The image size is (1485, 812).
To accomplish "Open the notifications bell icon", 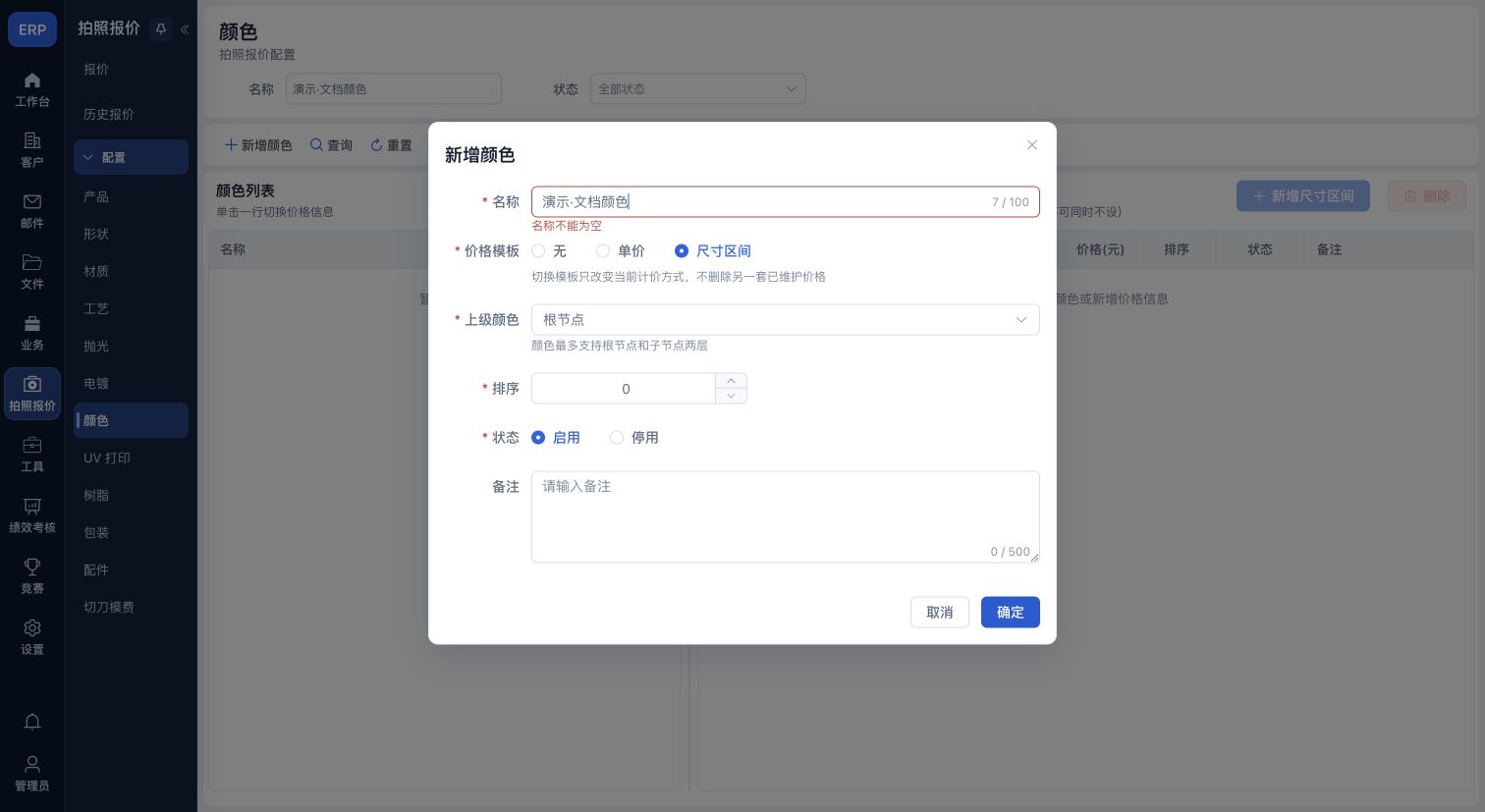I will (x=32, y=722).
